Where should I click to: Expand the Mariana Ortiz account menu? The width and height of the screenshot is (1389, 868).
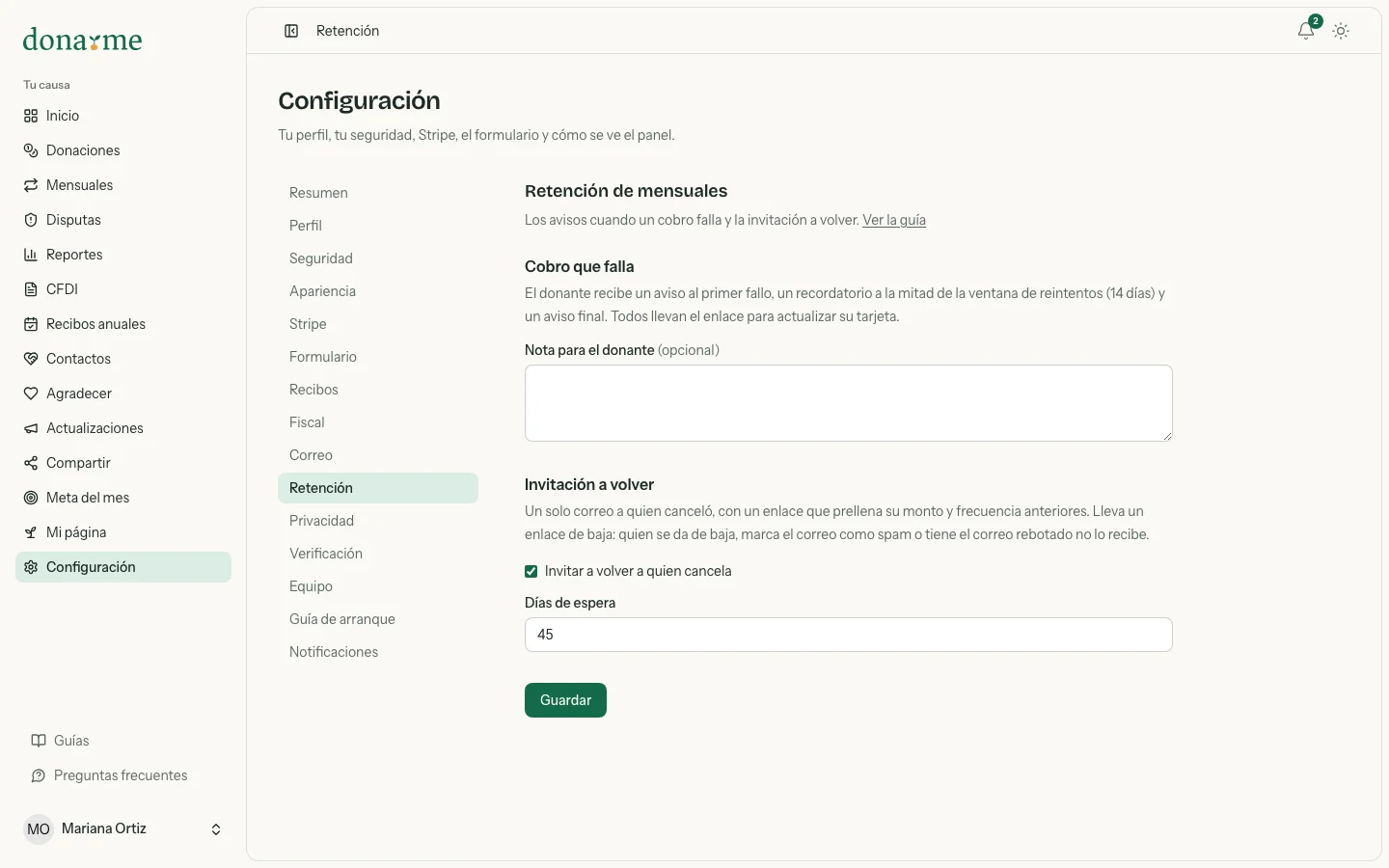pyautogui.click(x=123, y=829)
